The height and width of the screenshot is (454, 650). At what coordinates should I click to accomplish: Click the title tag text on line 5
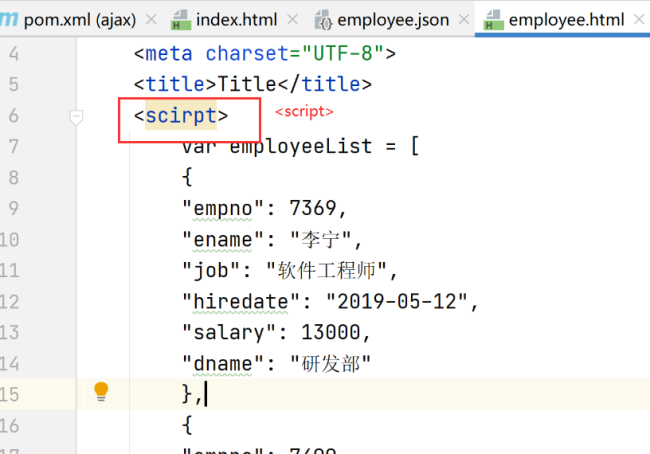[x=253, y=85]
